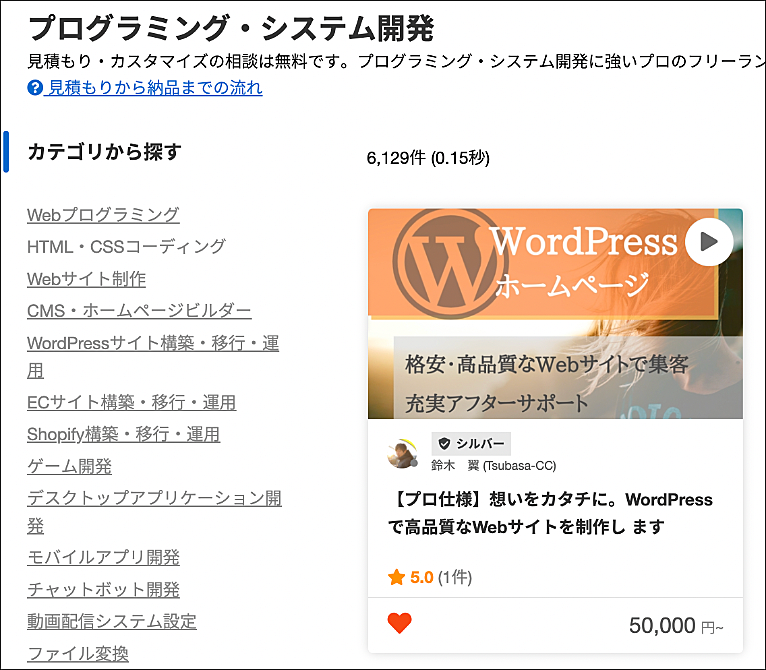
Task: Click the play button on the WordPress thumbnail
Action: click(708, 241)
